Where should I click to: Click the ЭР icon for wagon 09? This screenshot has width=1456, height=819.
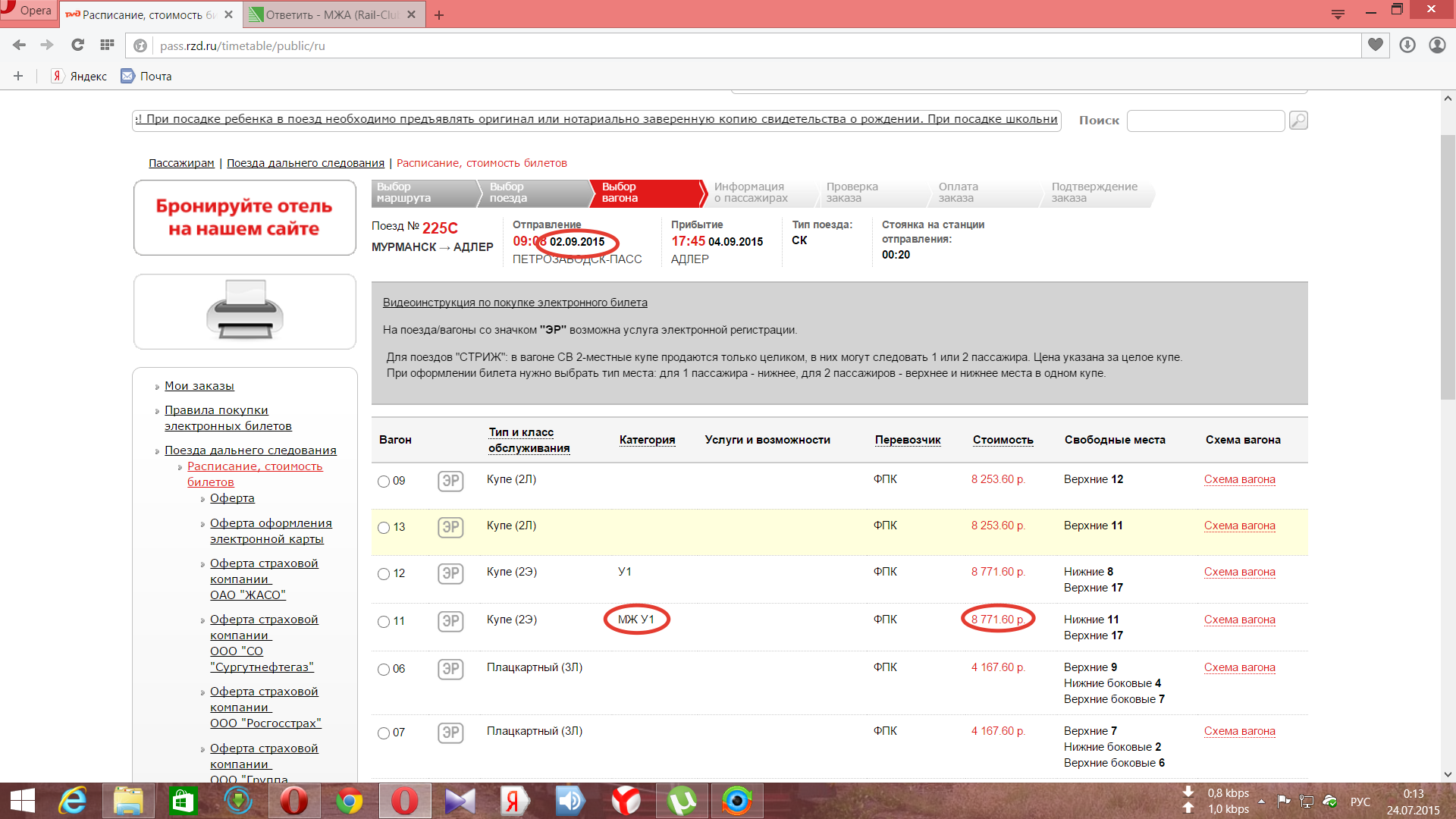coord(450,481)
